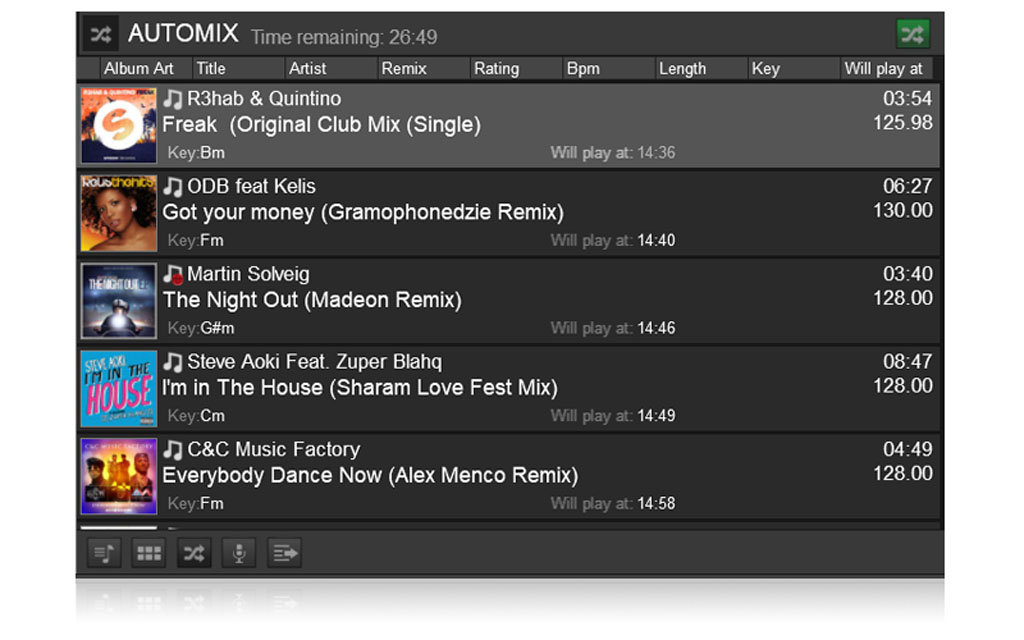
Task: Click the gray shuffle icon beside AUTOMIX title
Action: point(101,34)
